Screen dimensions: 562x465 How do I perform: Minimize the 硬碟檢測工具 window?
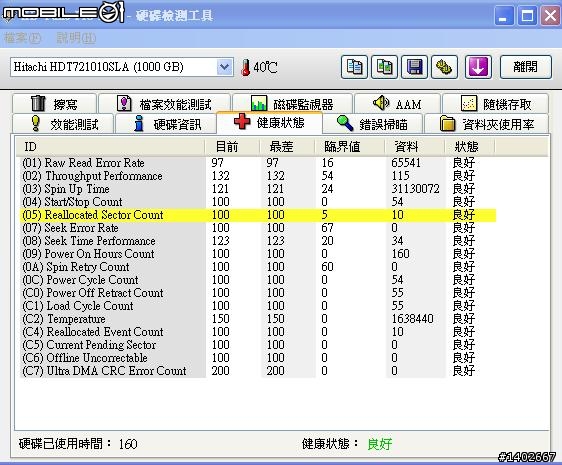504,16
